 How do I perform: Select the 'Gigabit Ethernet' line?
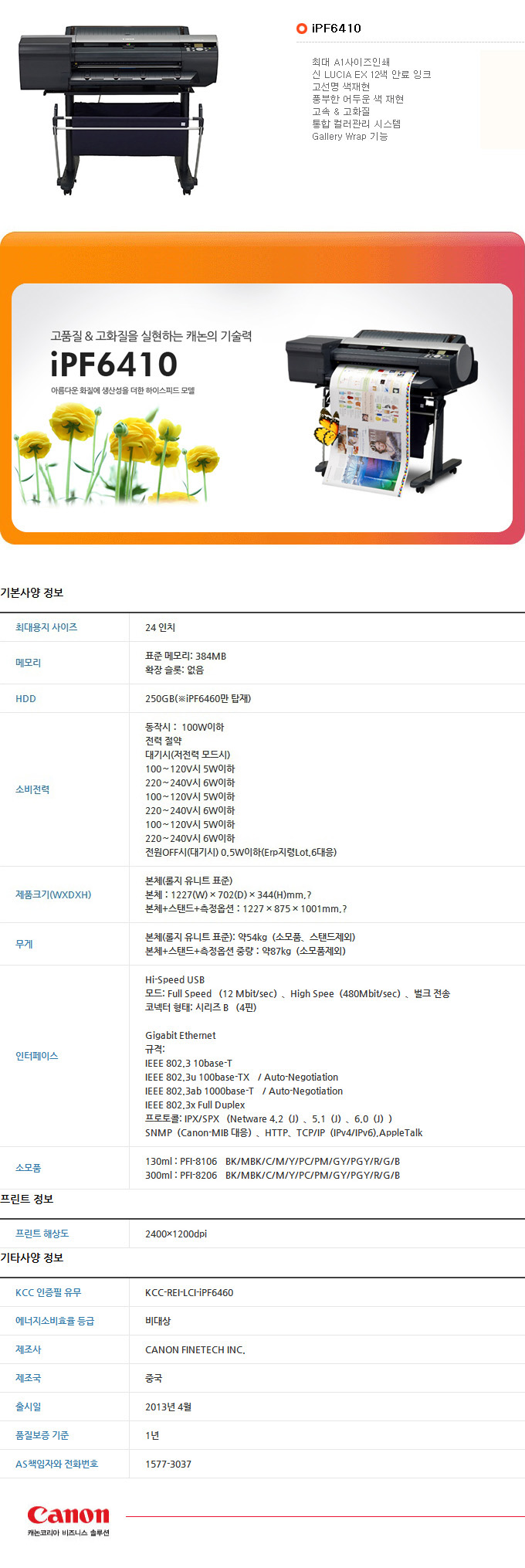pyautogui.click(x=181, y=1035)
